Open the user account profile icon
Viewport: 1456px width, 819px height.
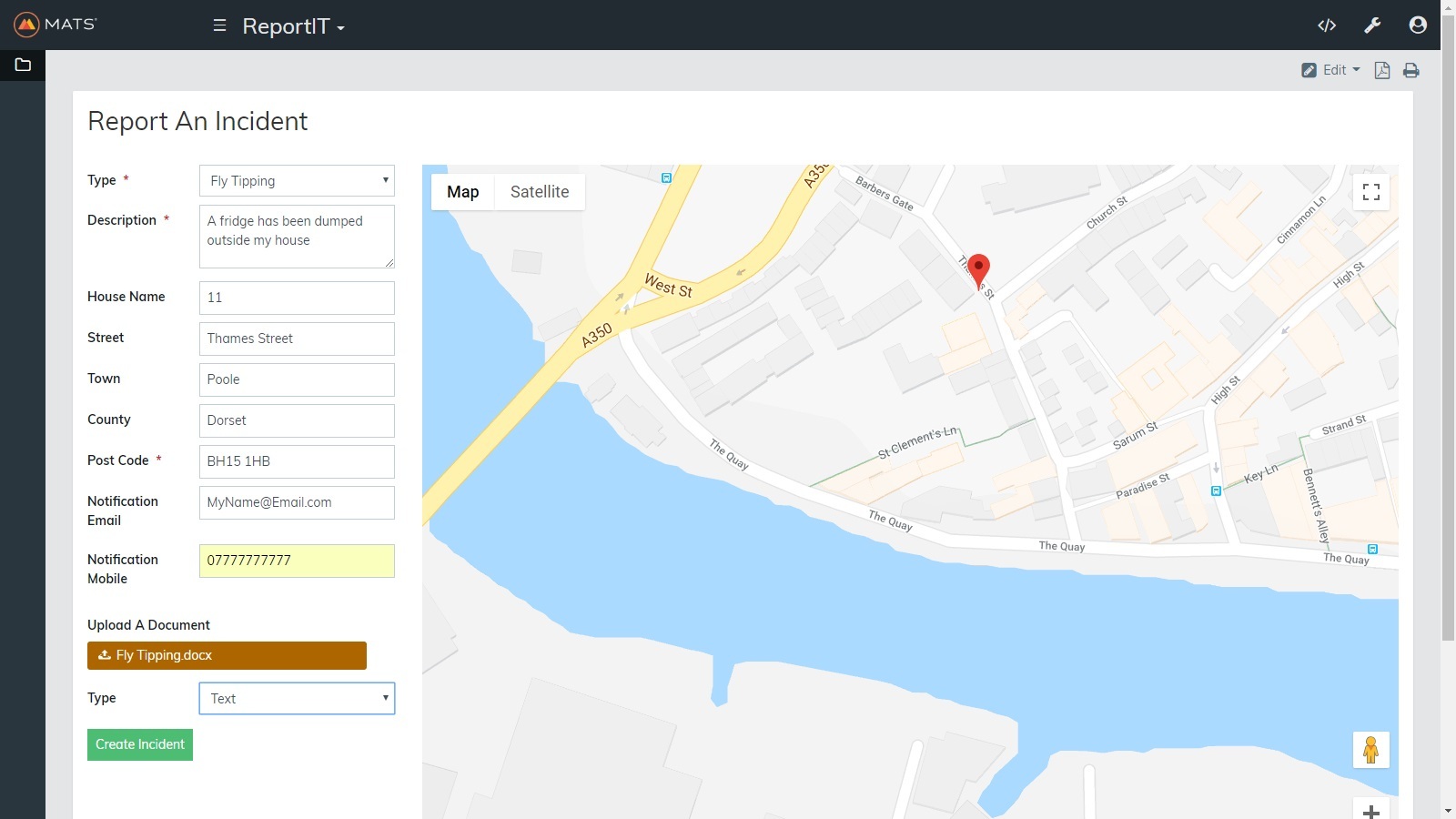point(1417,25)
